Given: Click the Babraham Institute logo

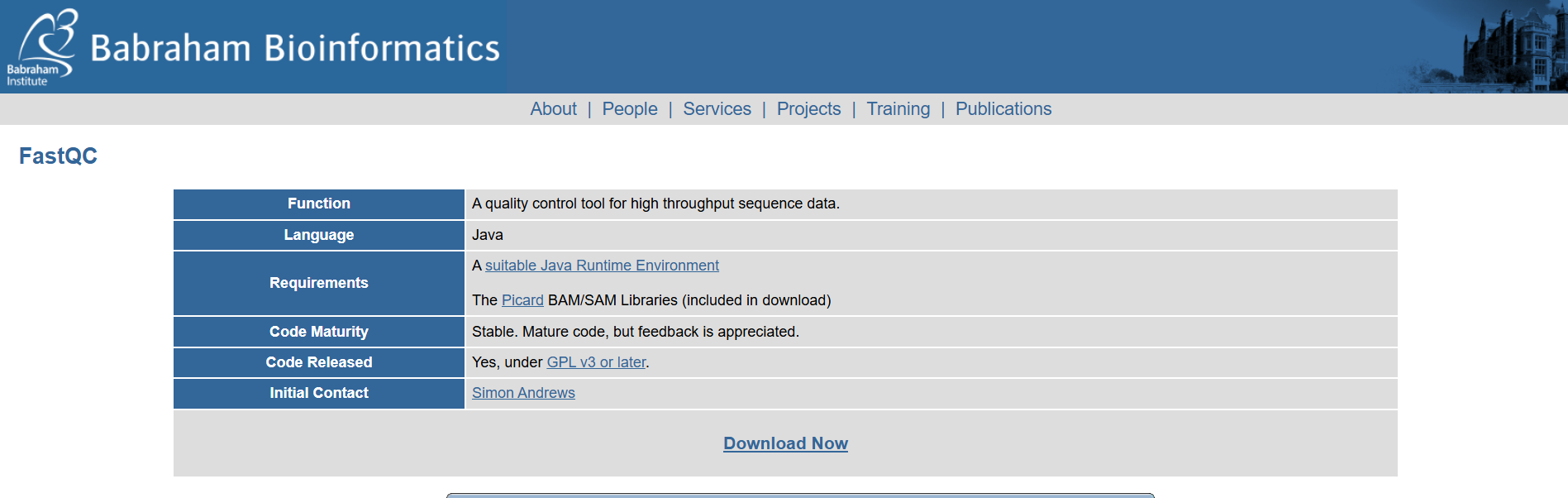Looking at the screenshot, I should tap(42, 47).
